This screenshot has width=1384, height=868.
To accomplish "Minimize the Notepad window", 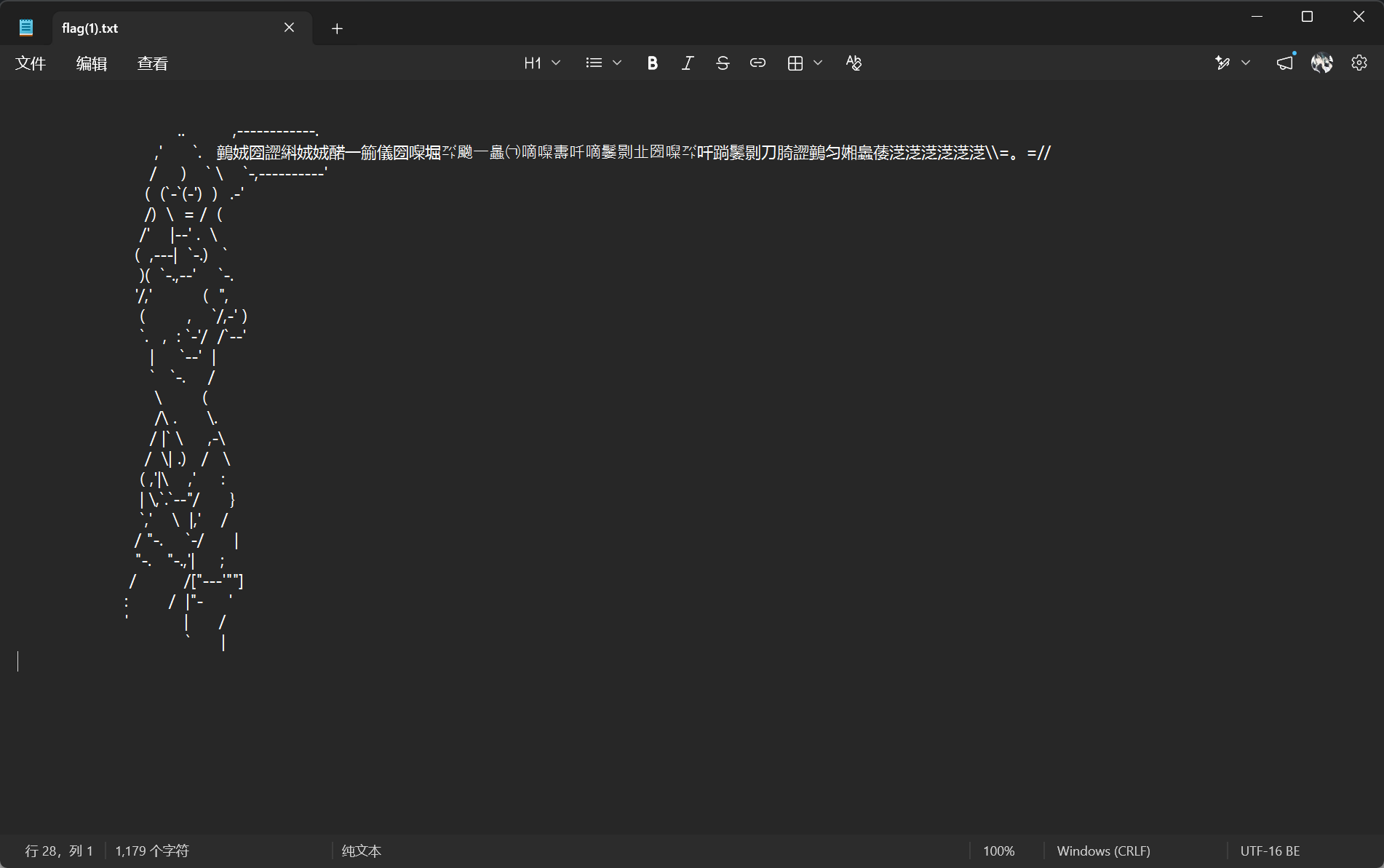I will [x=1257, y=17].
